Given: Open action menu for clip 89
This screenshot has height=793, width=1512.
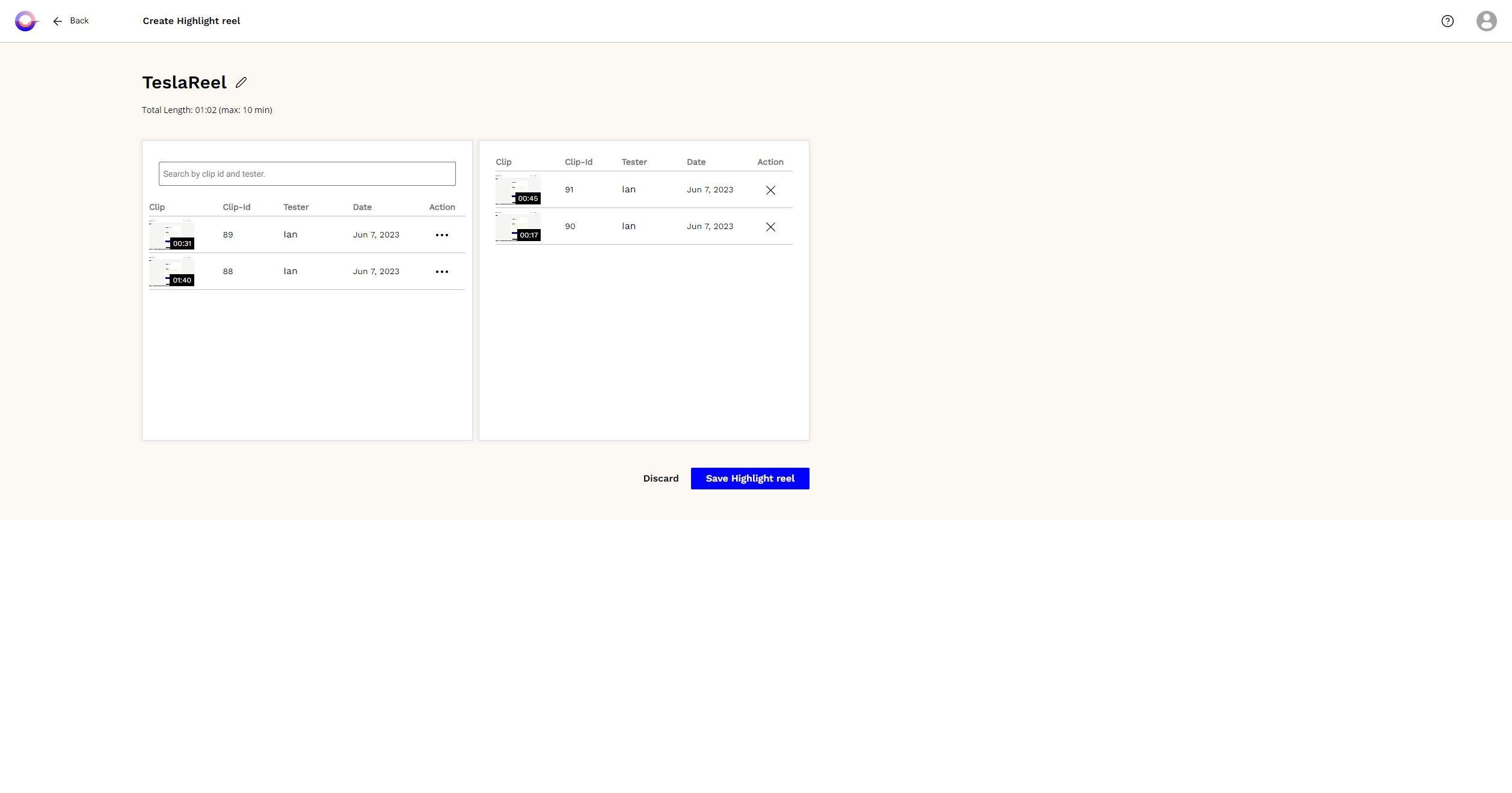Looking at the screenshot, I should pos(441,235).
